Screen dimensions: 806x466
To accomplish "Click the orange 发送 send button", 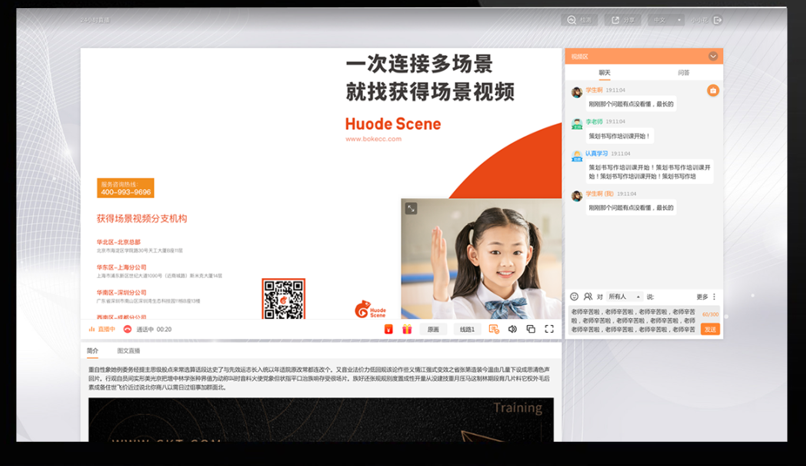I will [x=710, y=329].
